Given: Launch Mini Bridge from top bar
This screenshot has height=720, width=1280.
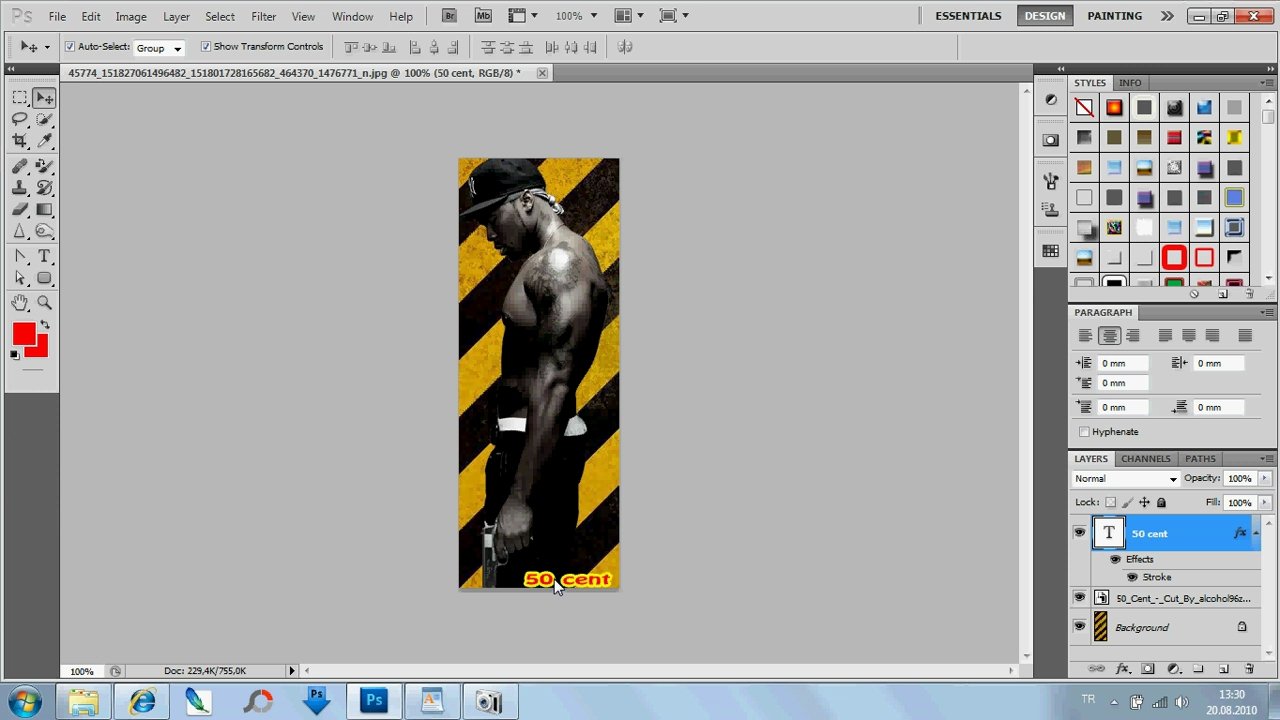Looking at the screenshot, I should tap(483, 16).
